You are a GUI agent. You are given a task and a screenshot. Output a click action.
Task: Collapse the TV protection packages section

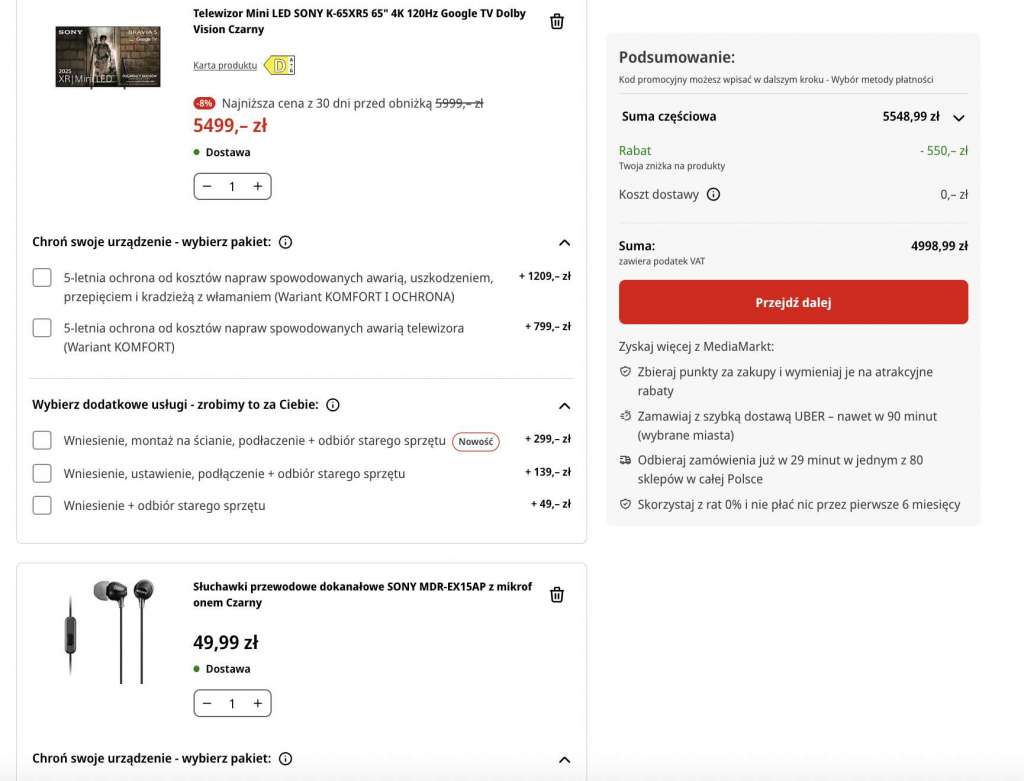564,242
